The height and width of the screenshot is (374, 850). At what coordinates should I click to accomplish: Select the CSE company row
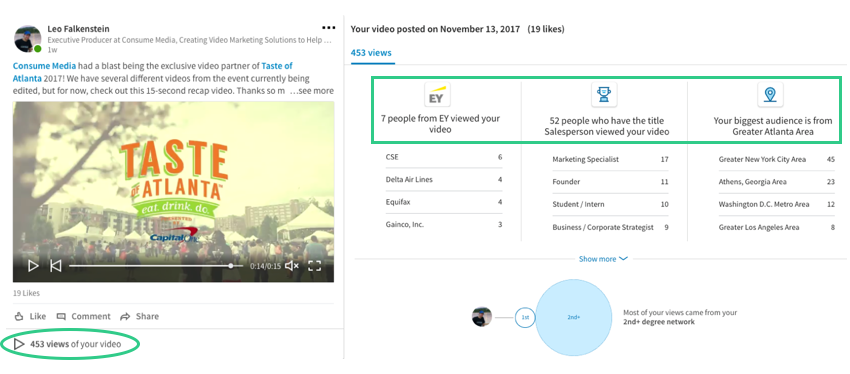[444, 157]
